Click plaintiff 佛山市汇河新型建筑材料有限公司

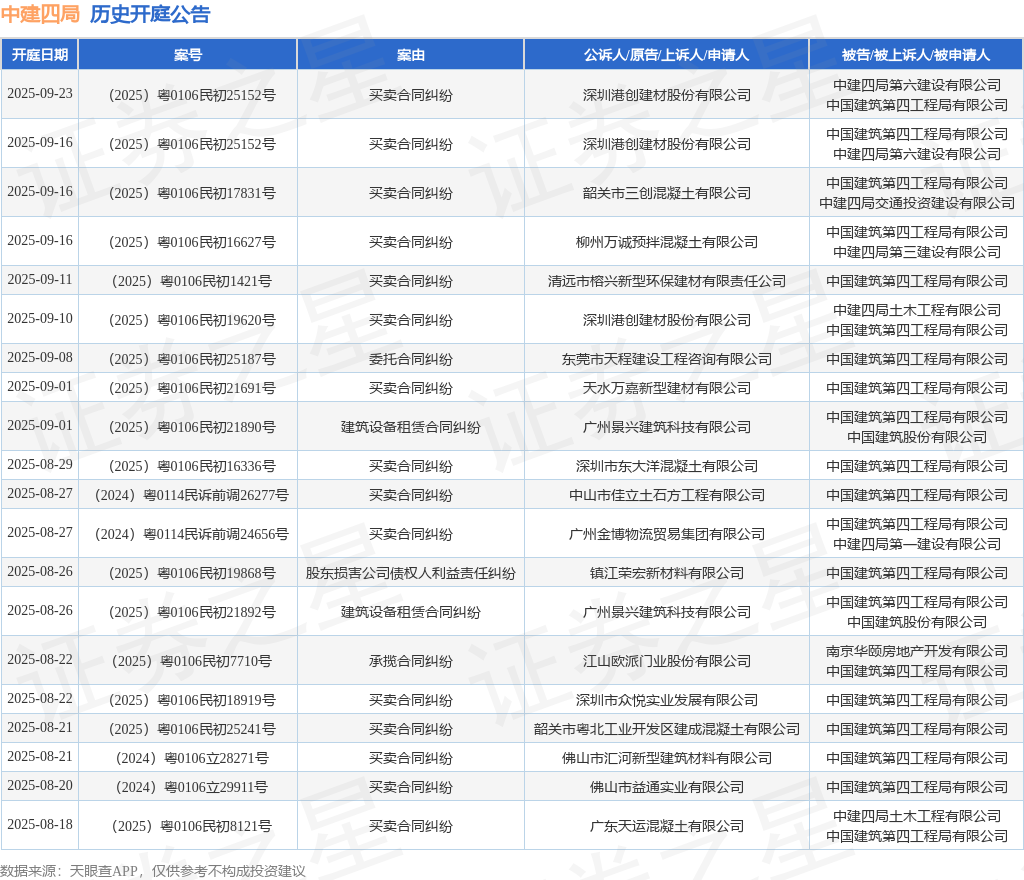click(x=667, y=759)
